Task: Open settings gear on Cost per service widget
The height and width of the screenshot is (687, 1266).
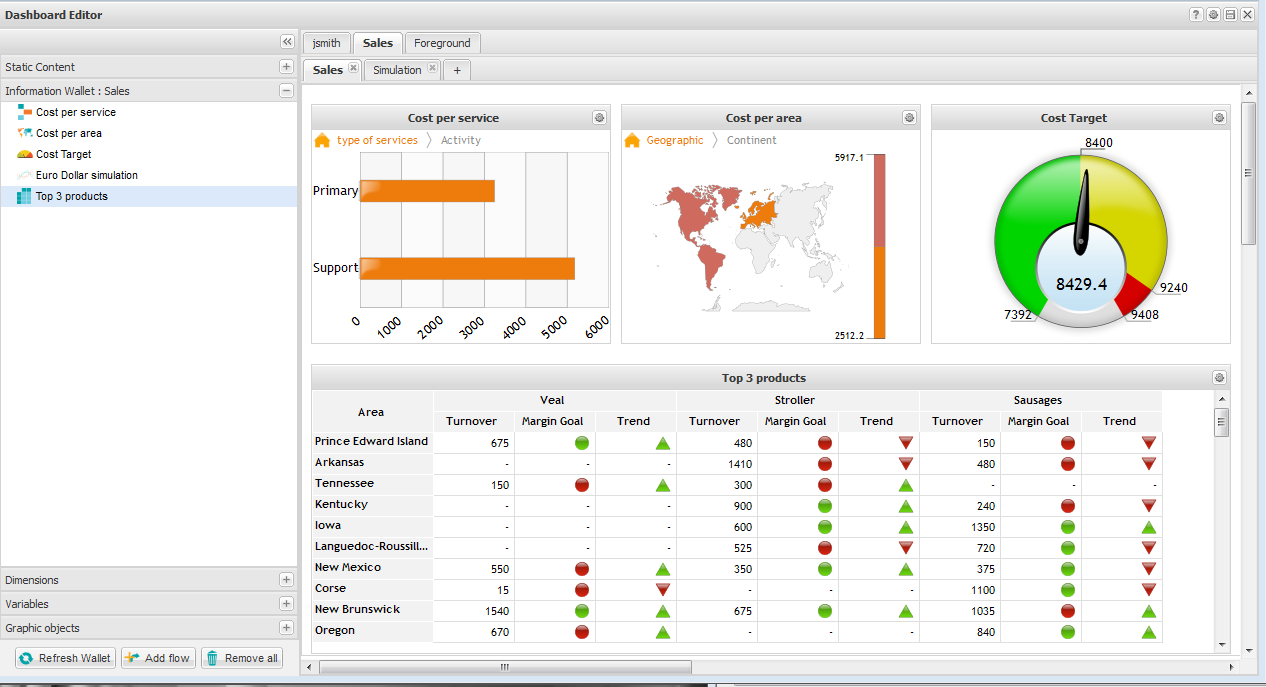Action: [x=599, y=118]
